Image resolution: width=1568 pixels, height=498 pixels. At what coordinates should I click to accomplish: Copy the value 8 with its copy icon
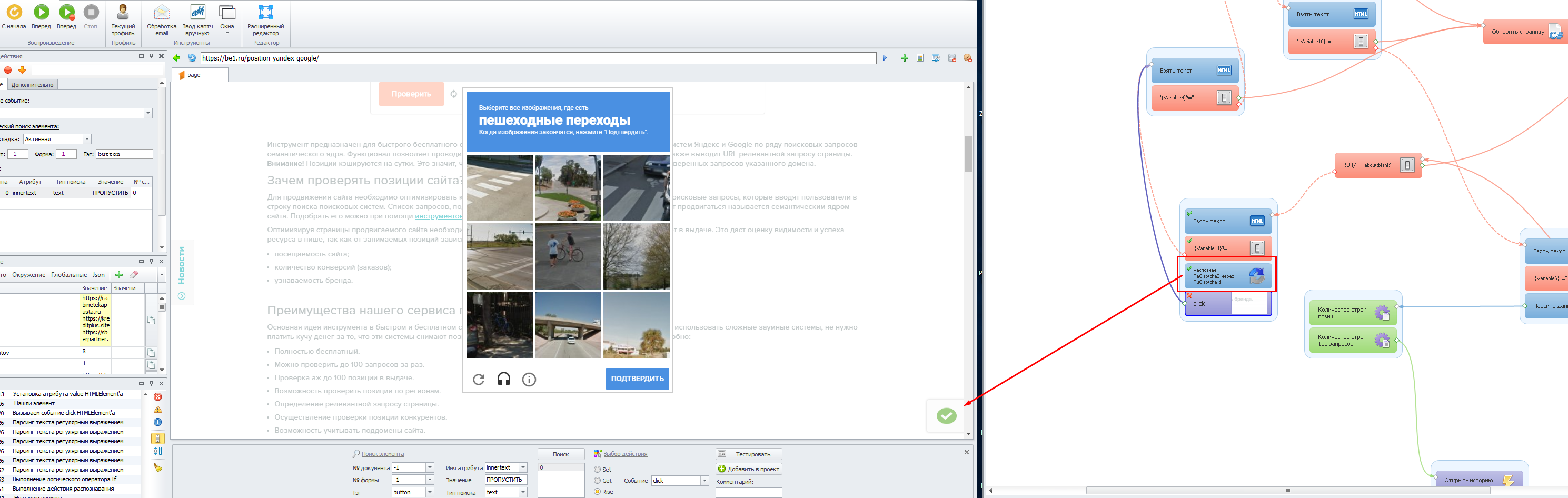point(151,353)
